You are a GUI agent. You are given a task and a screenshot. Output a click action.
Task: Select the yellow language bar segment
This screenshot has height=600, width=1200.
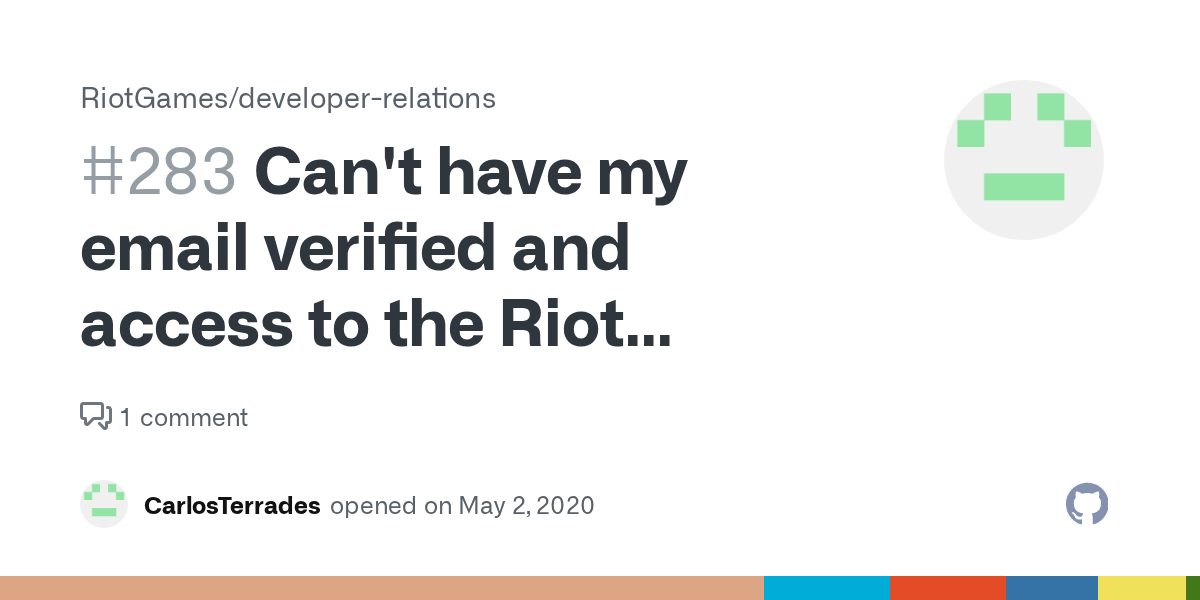click(x=1142, y=588)
